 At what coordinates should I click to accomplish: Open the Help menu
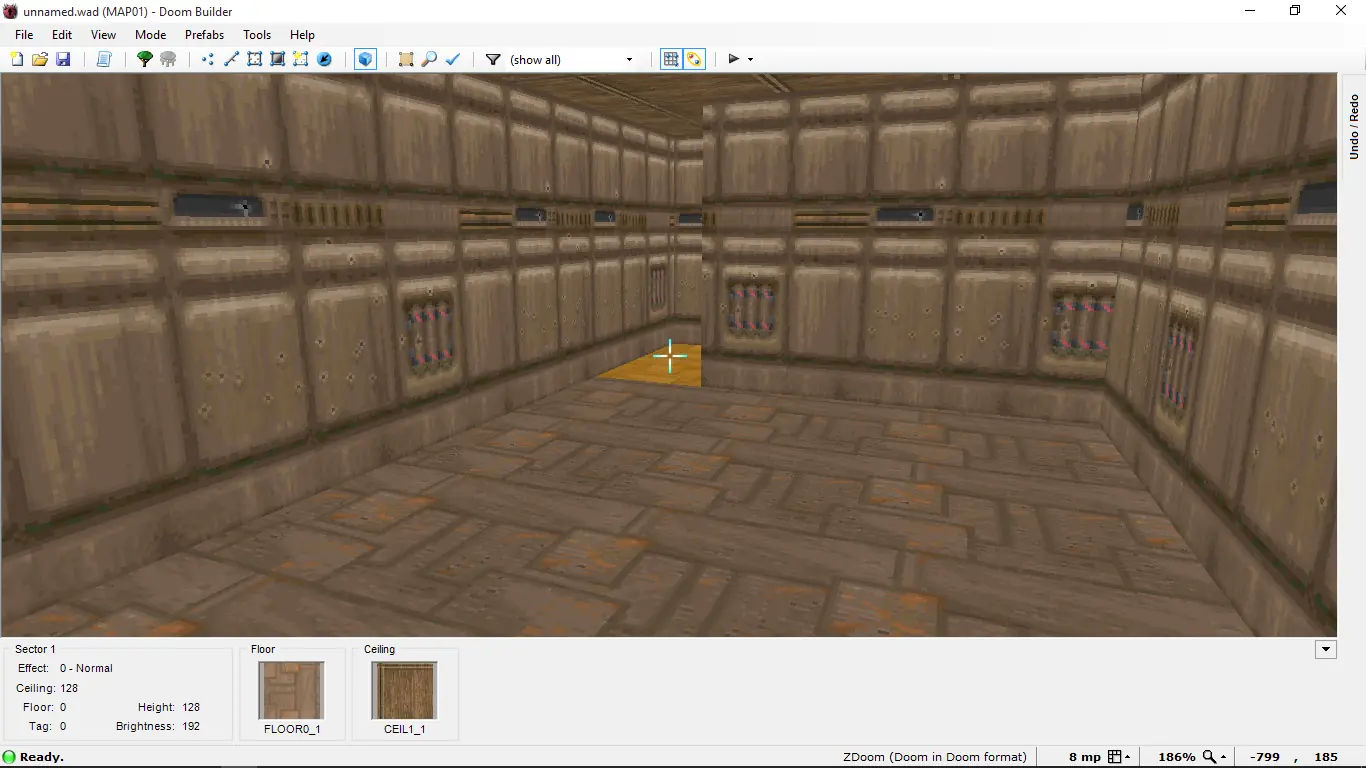302,35
